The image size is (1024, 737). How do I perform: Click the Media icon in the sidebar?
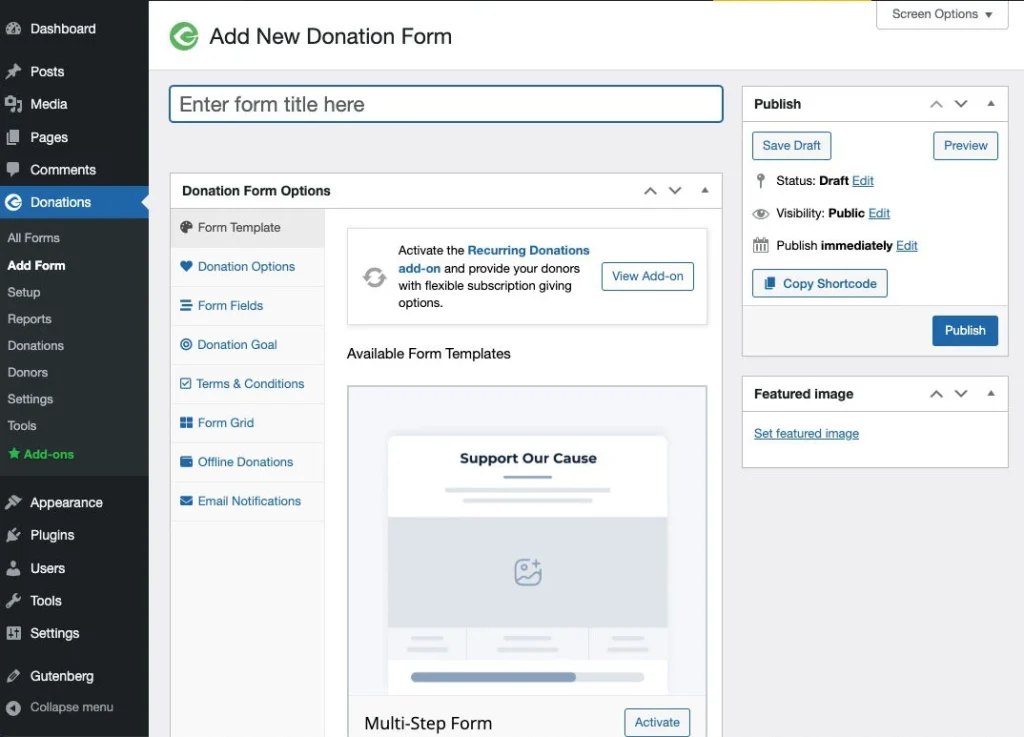click(x=13, y=104)
